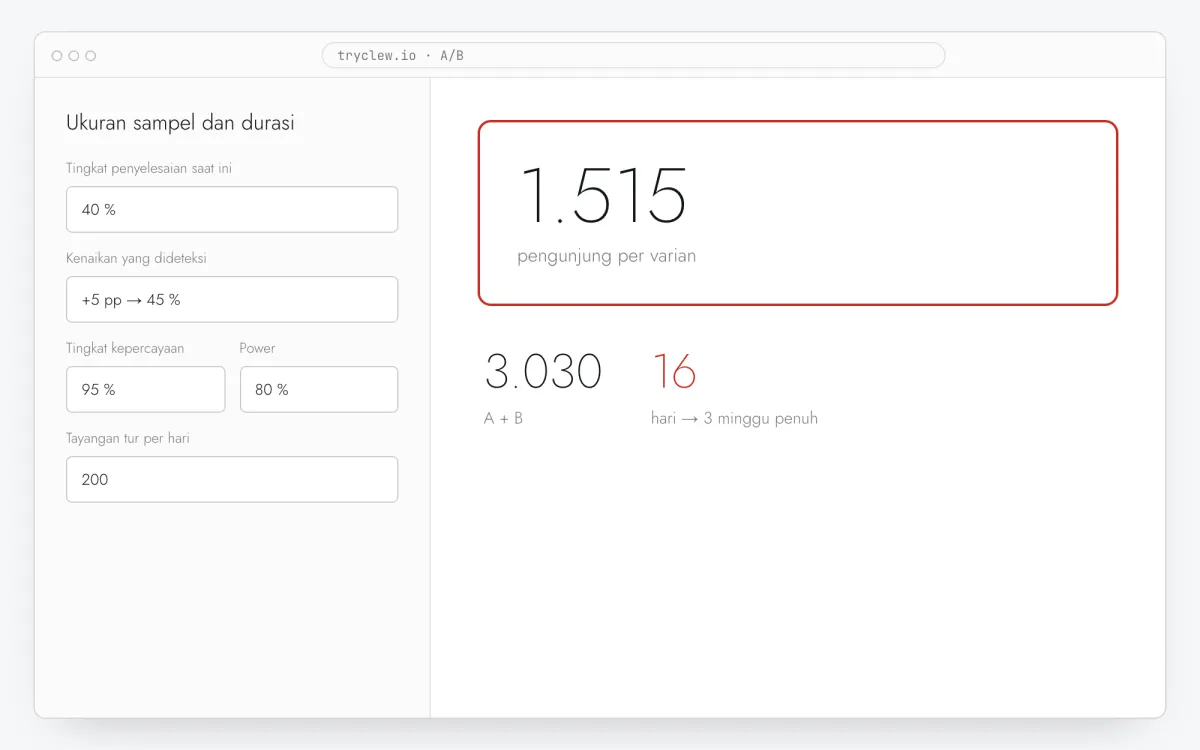
Task: Click the 'Ukuran sampel dan durasi' heading
Action: [x=180, y=123]
